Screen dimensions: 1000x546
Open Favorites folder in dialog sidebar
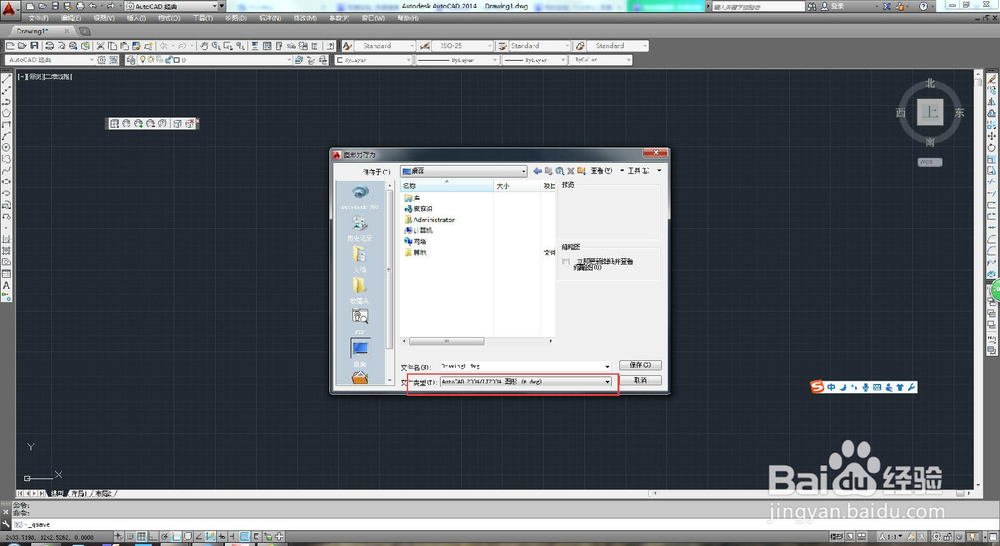pyautogui.click(x=360, y=290)
